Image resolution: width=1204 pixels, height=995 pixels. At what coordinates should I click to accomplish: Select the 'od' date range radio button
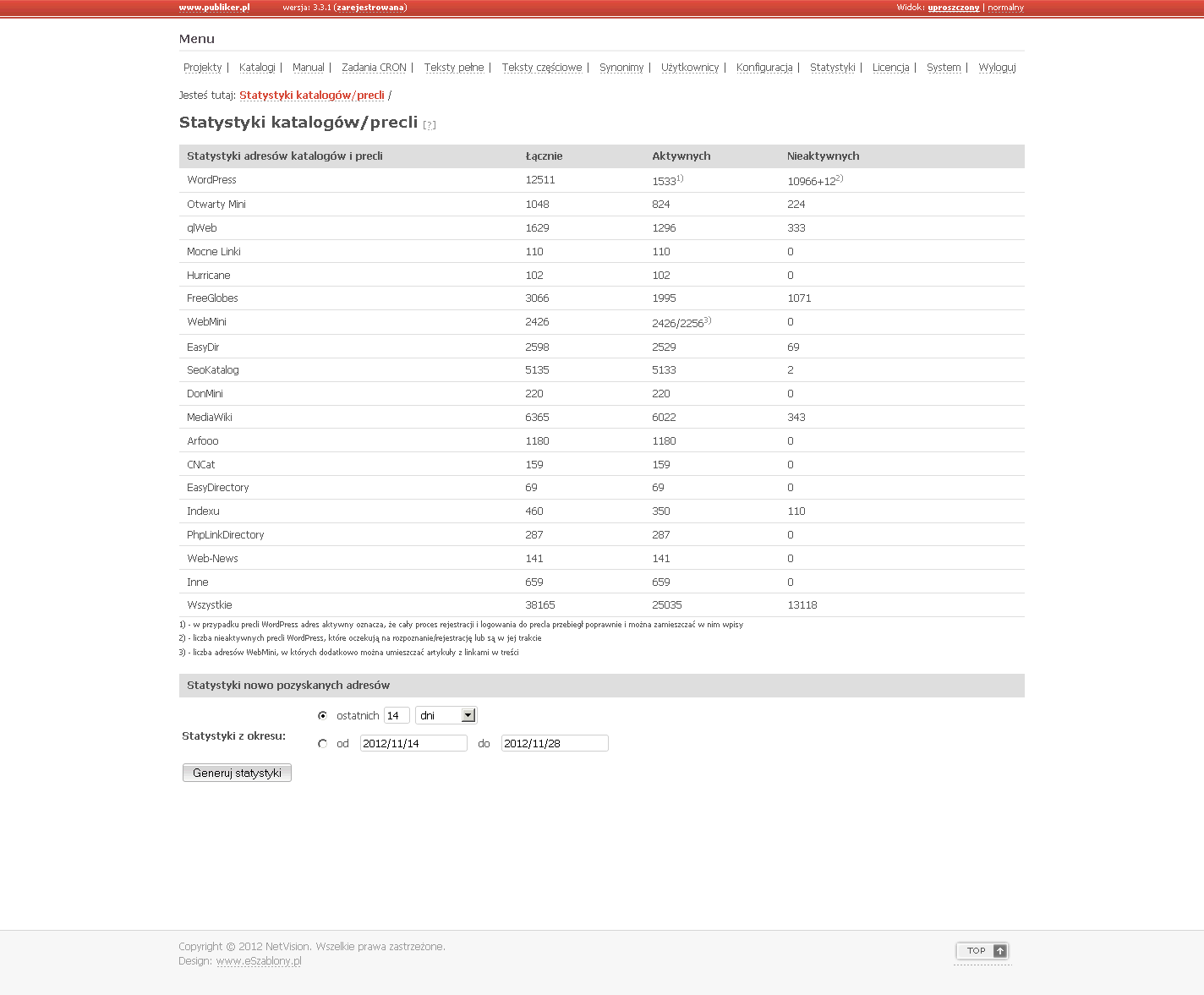click(322, 744)
